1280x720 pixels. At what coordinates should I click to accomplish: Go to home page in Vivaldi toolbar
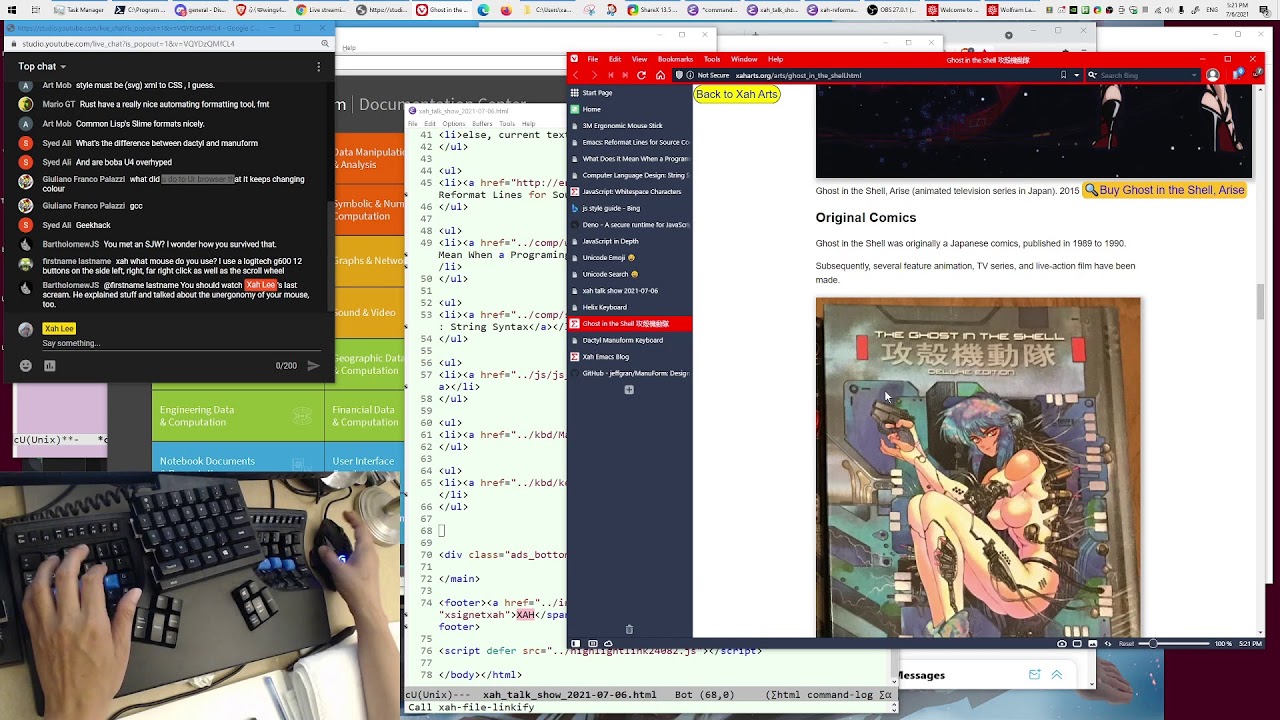[x=659, y=75]
